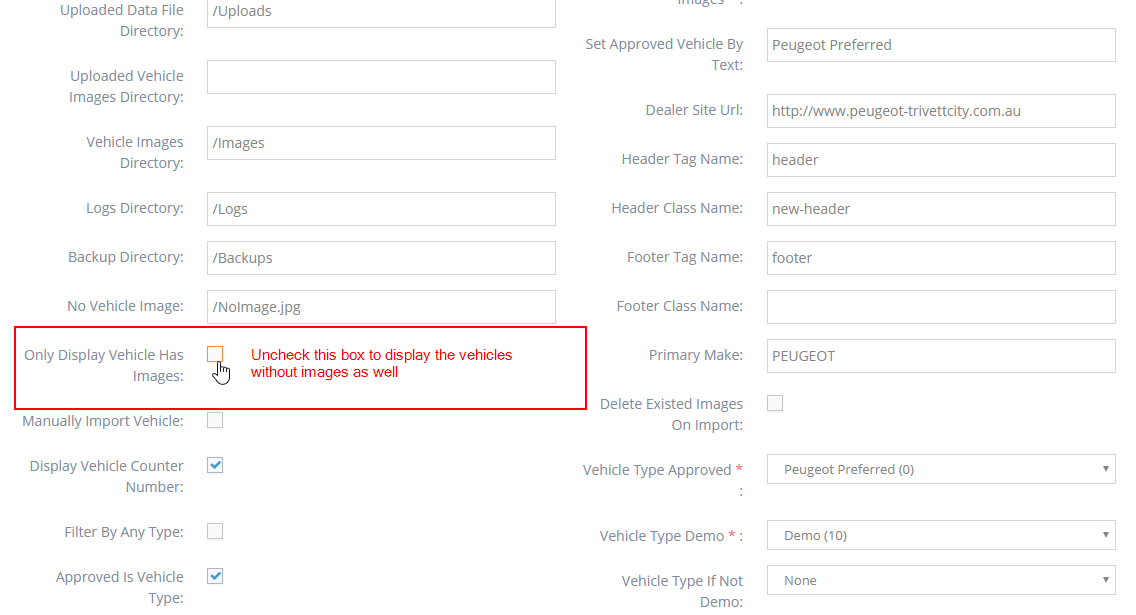The height and width of the screenshot is (615, 1136).
Task: Click Uploaded Data File Directory field
Action: coord(381,12)
